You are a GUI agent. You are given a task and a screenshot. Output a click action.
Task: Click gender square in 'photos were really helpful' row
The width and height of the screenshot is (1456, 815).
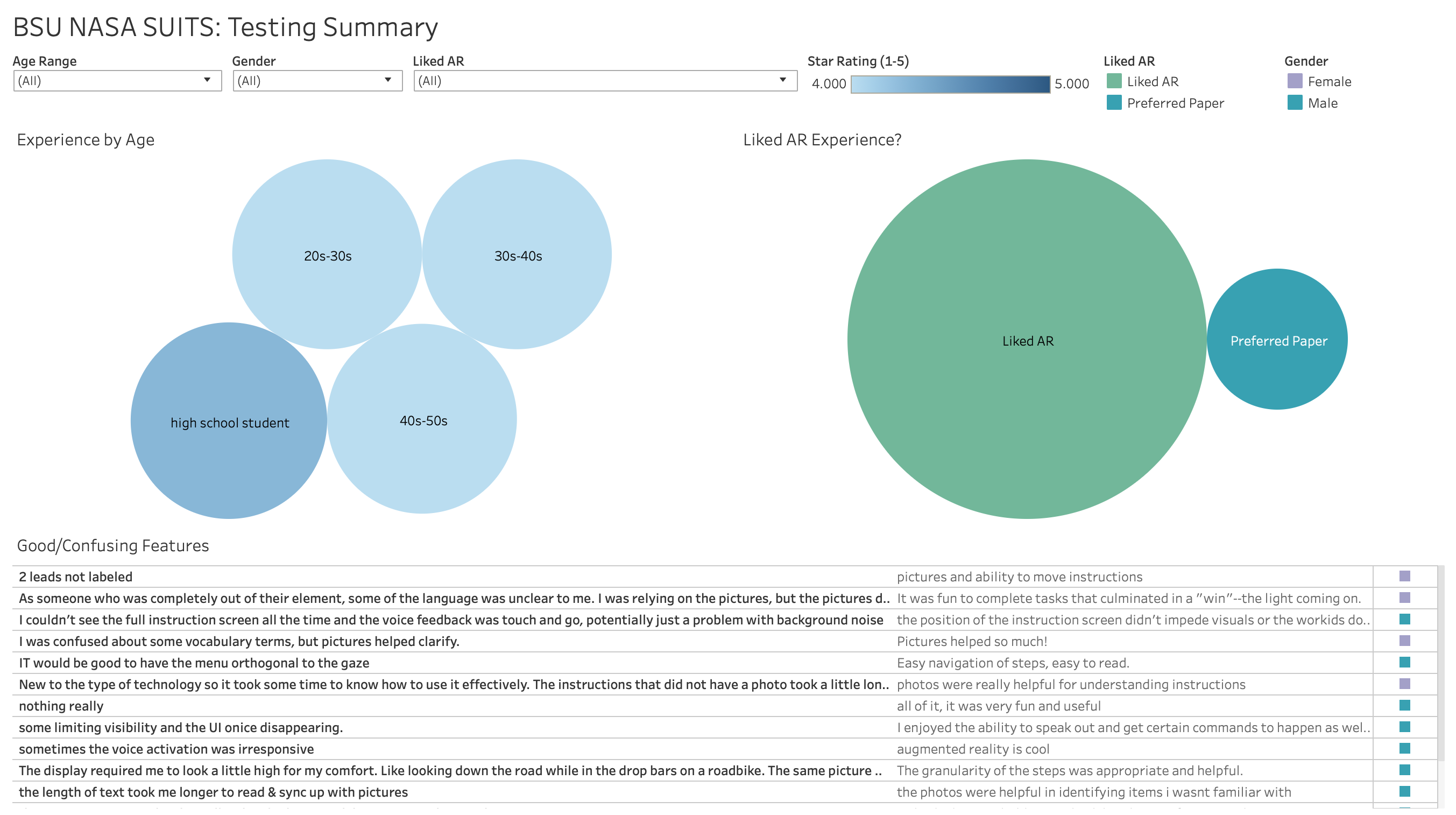point(1405,684)
